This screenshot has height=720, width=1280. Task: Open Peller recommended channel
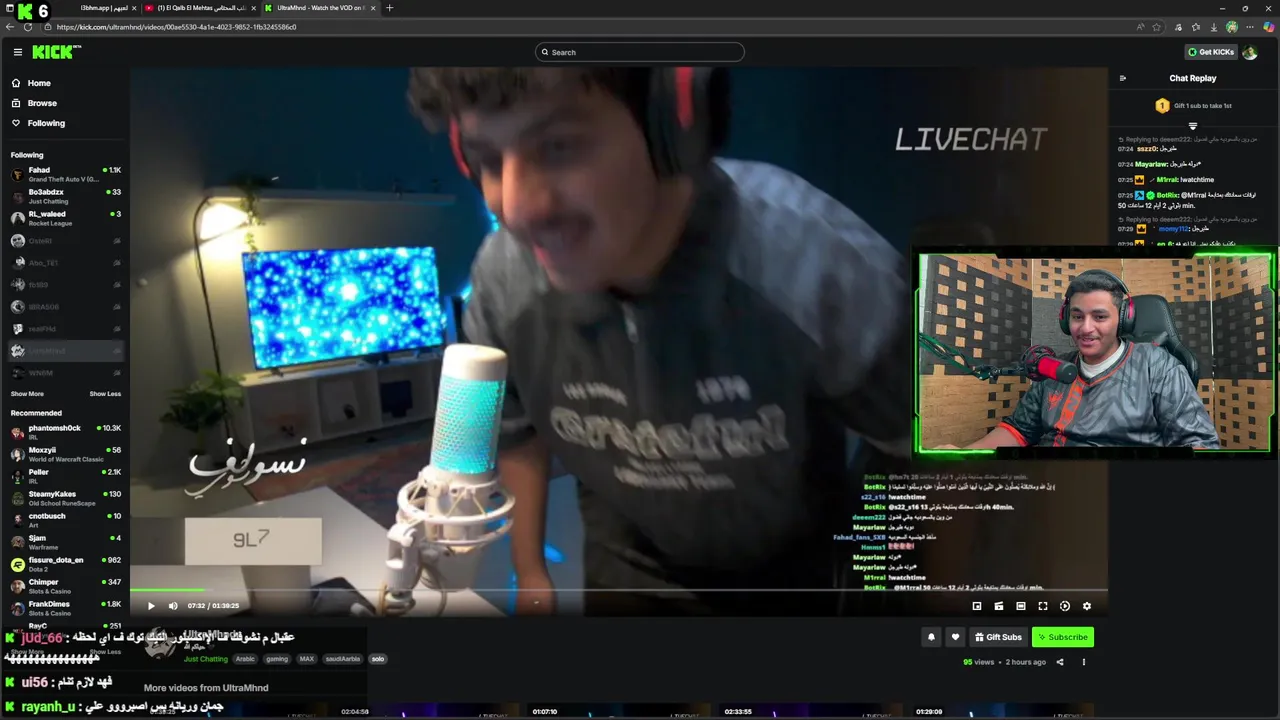pyautogui.click(x=65, y=476)
